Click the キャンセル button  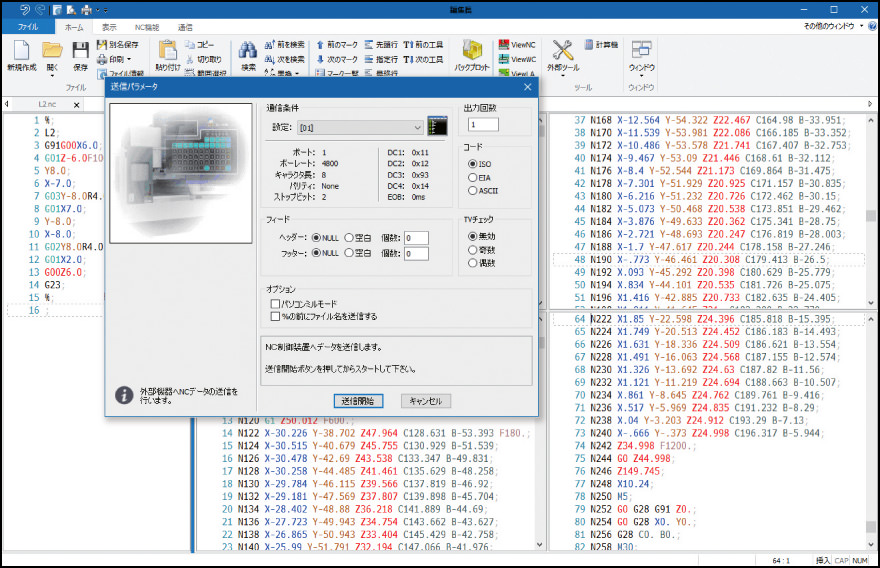(x=426, y=400)
